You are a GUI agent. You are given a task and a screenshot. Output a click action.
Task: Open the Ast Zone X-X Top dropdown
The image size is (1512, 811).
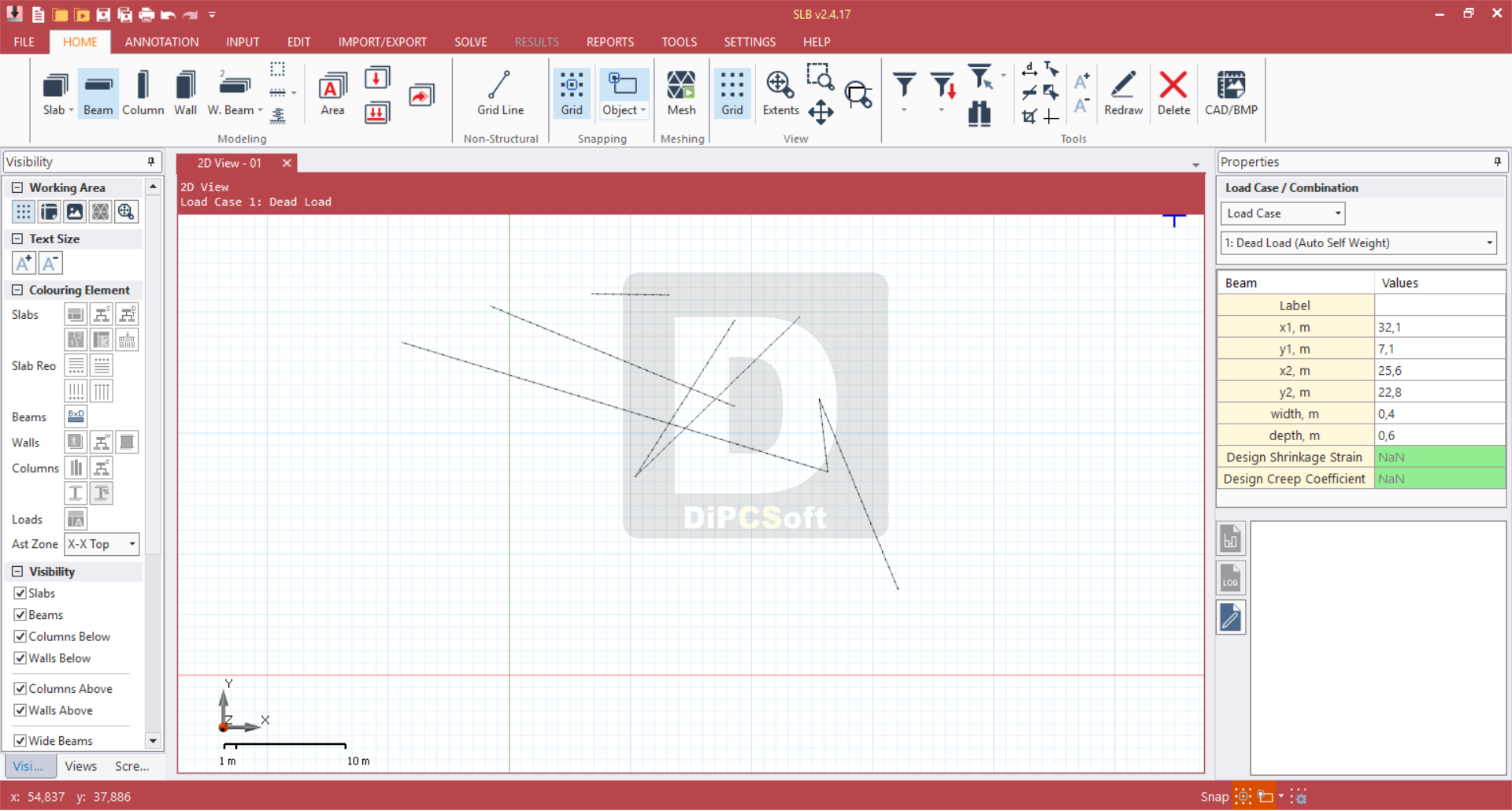102,544
